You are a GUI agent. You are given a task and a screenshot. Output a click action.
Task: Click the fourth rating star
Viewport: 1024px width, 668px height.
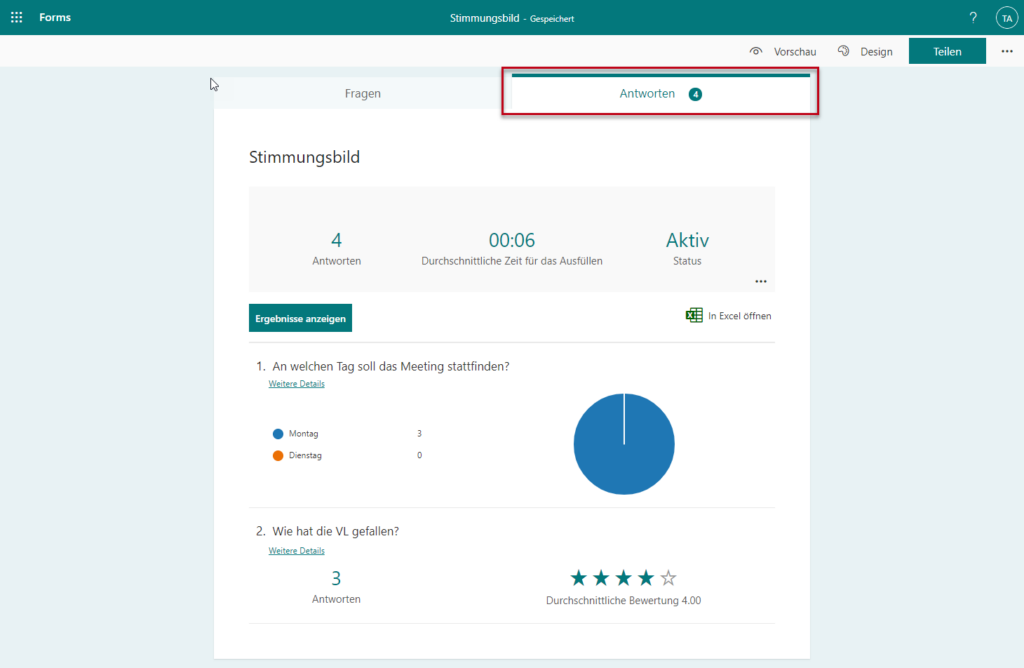[x=646, y=578]
